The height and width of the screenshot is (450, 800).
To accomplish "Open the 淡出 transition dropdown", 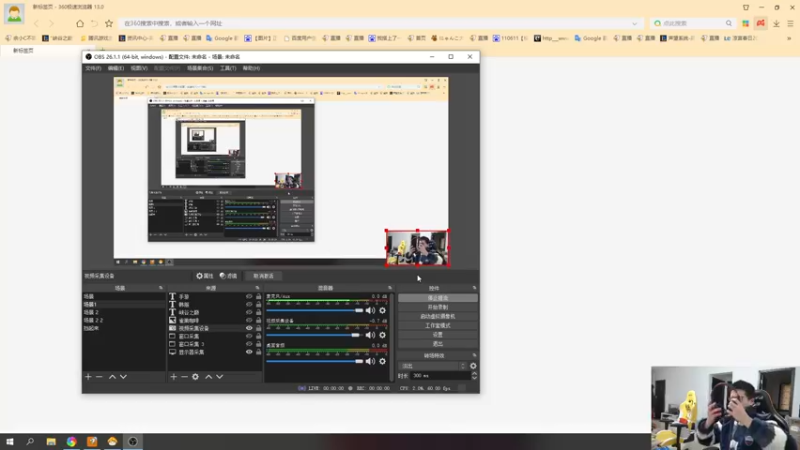I will click(433, 366).
